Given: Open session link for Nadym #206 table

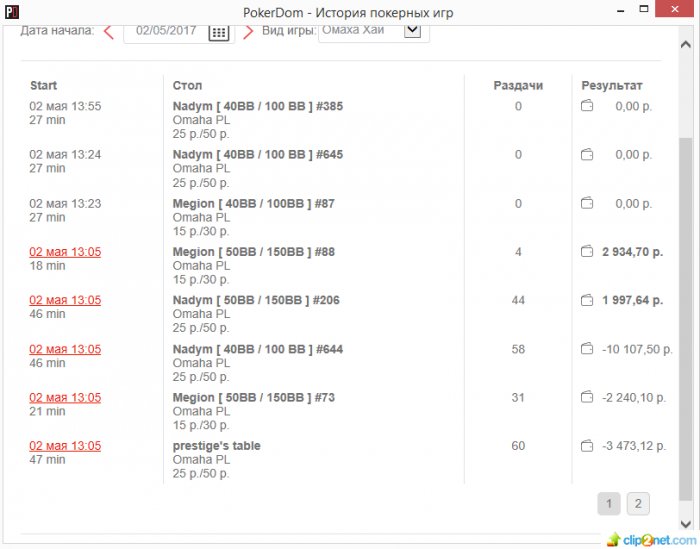Looking at the screenshot, I should click(x=65, y=300).
